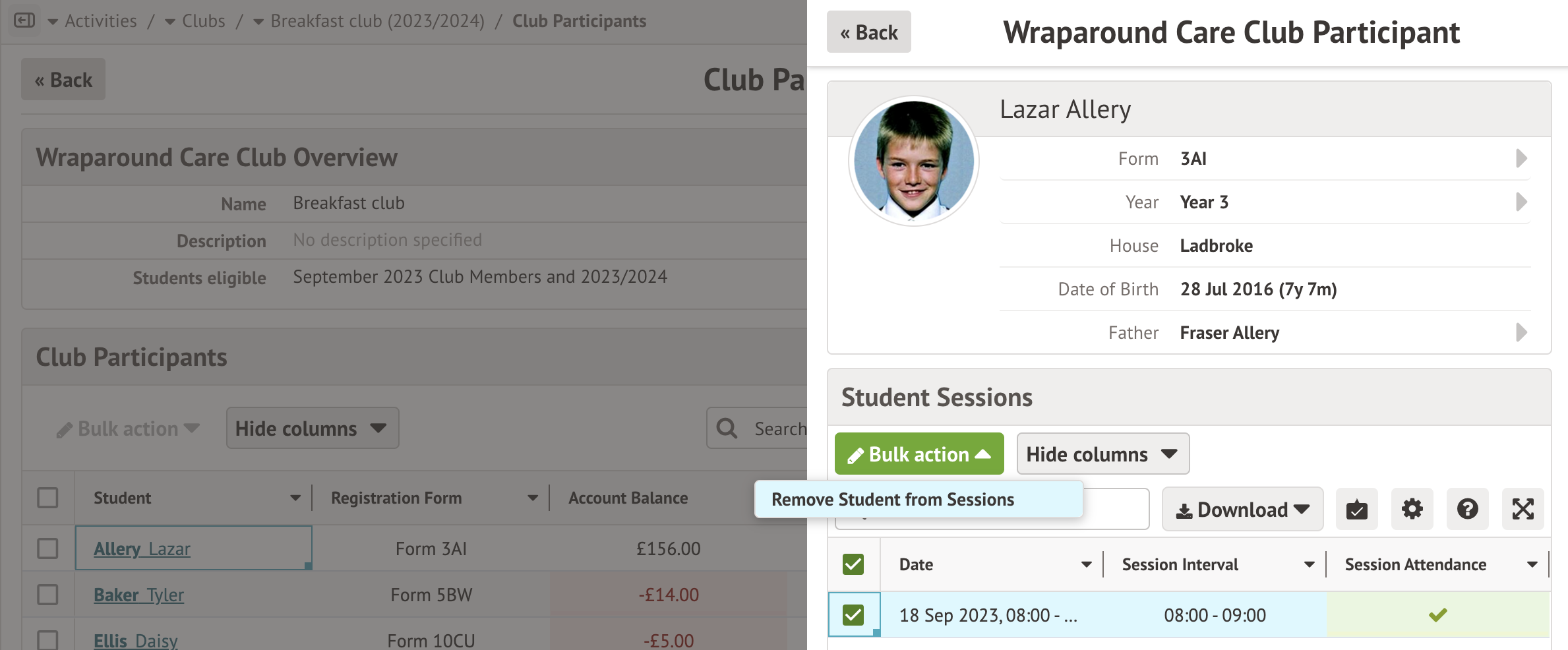The width and height of the screenshot is (1568, 650).
Task: Open Form 3AI arrow icon
Action: pos(1521,158)
